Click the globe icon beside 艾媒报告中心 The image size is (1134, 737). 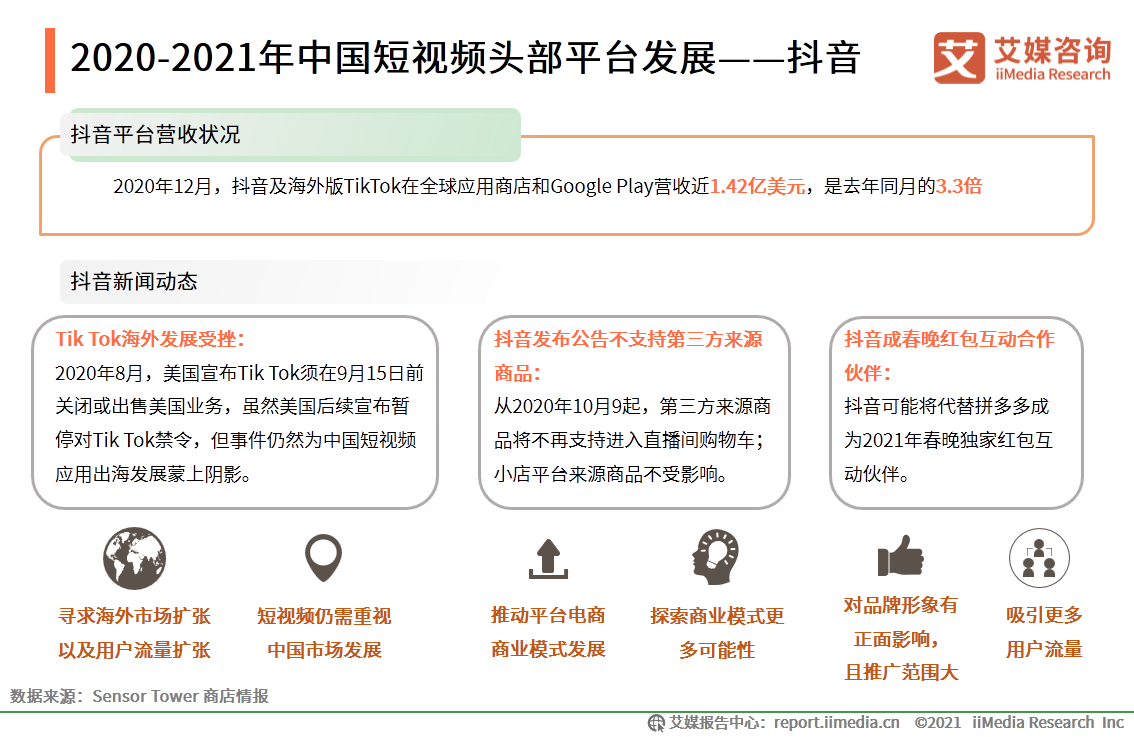click(x=654, y=722)
